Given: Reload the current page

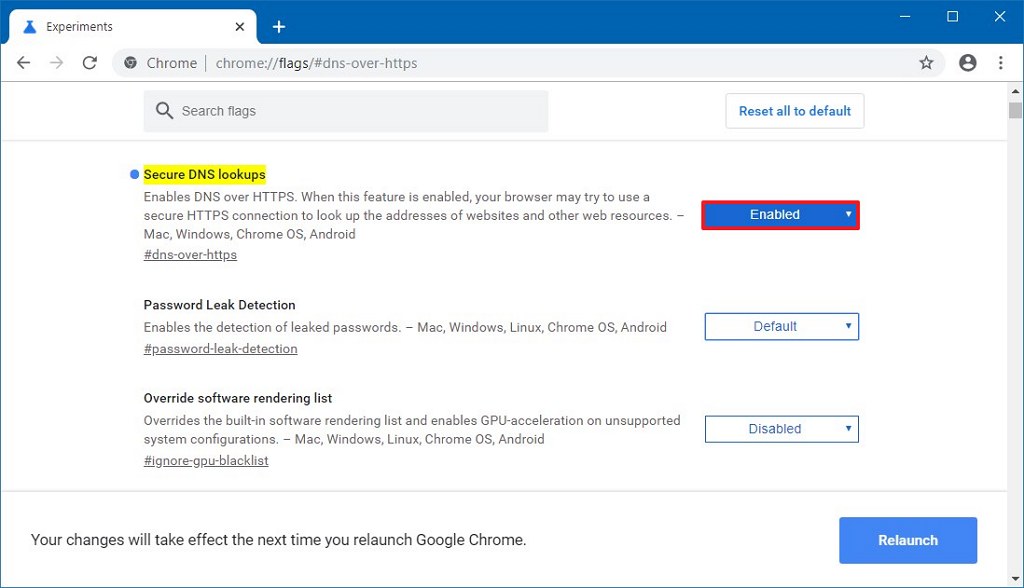Looking at the screenshot, I should point(90,63).
